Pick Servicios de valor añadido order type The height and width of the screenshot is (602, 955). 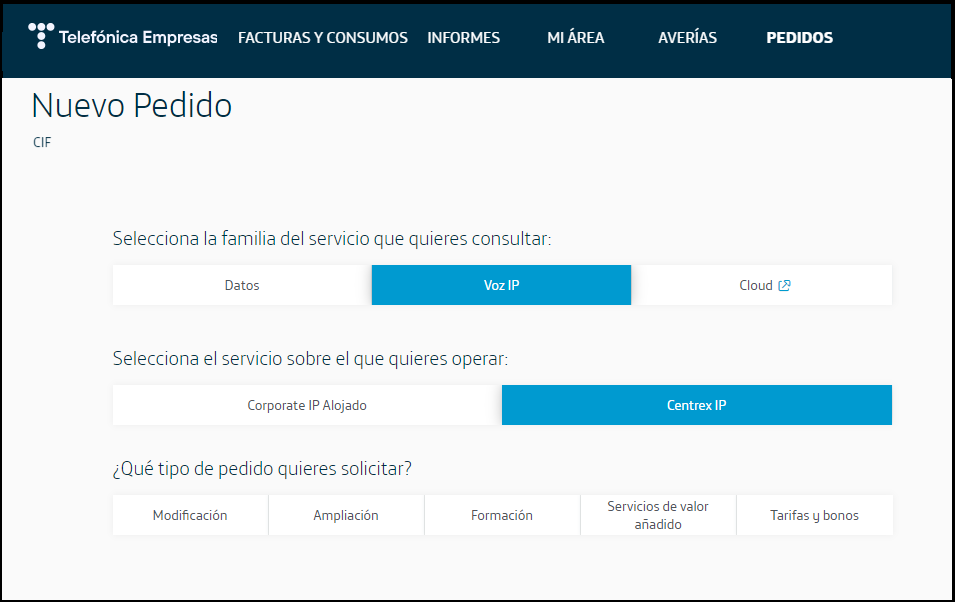(x=658, y=514)
